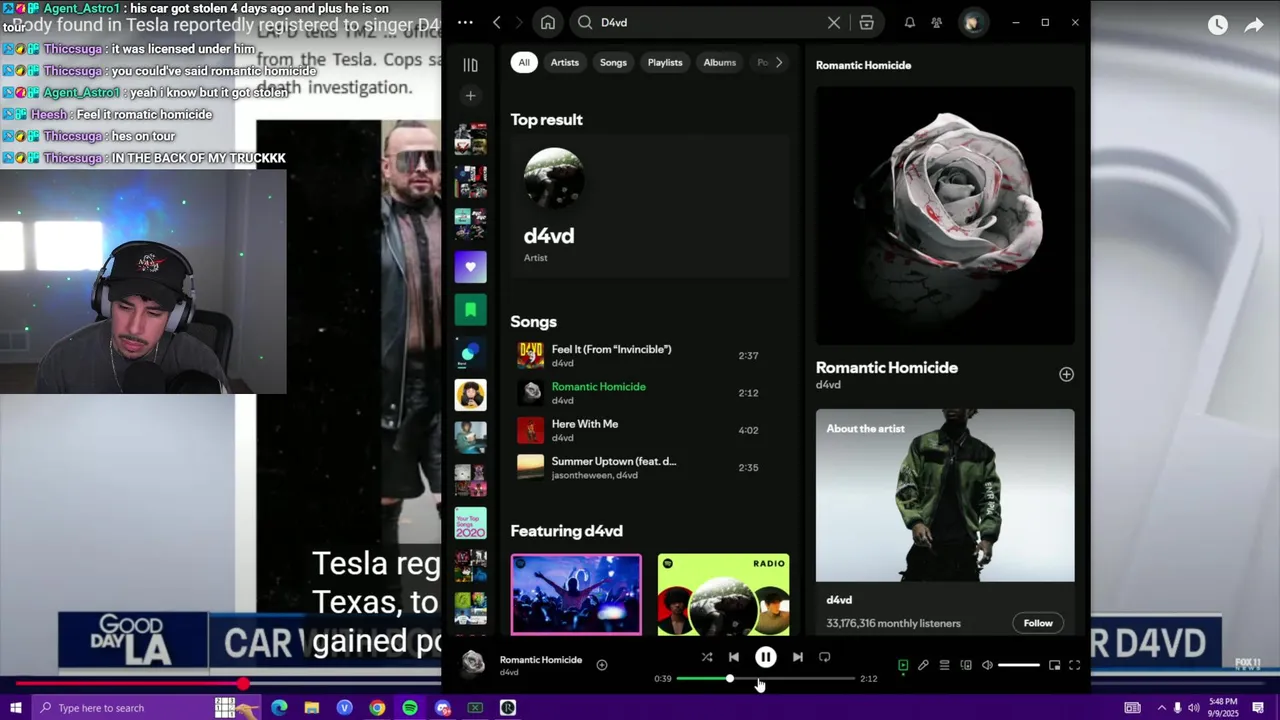Follow d4vd
This screenshot has width=1280, height=720.
(x=1038, y=623)
